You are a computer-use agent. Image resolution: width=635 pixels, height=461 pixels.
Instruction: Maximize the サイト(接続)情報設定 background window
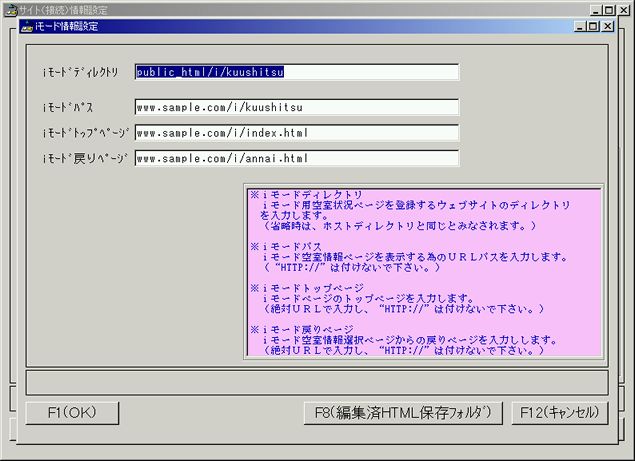click(609, 10)
